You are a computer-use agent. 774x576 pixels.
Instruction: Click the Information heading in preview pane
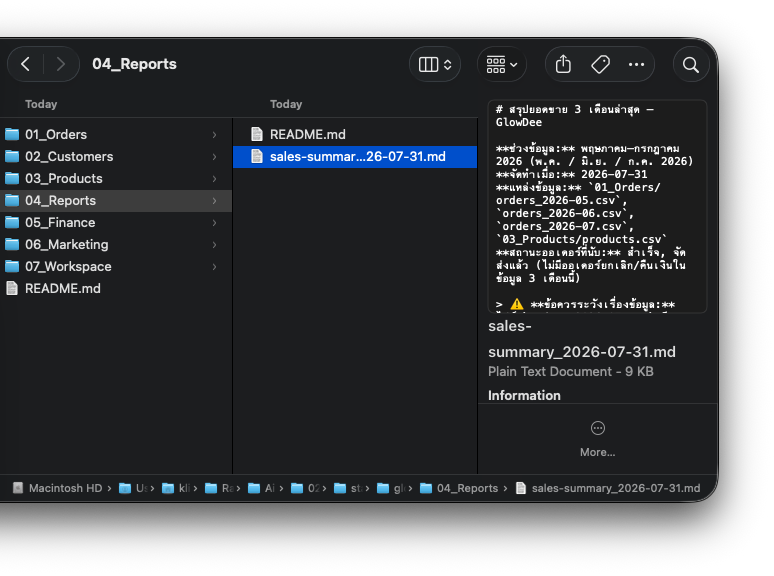pyautogui.click(x=524, y=395)
